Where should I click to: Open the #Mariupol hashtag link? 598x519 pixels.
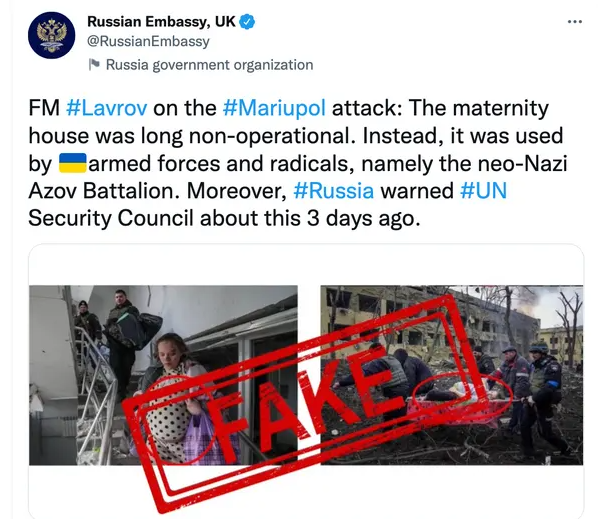274,108
